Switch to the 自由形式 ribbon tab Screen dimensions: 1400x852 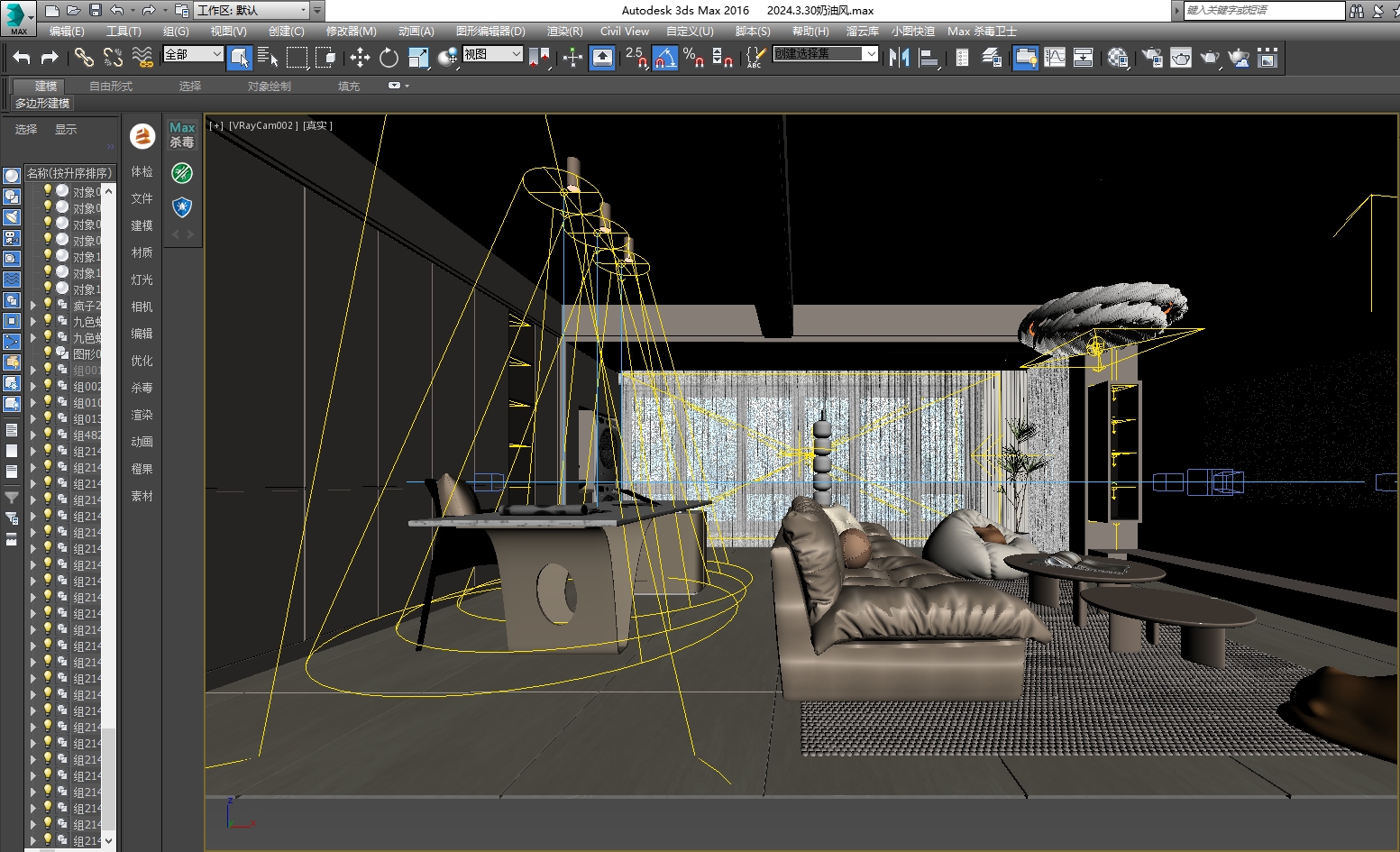click(x=111, y=87)
